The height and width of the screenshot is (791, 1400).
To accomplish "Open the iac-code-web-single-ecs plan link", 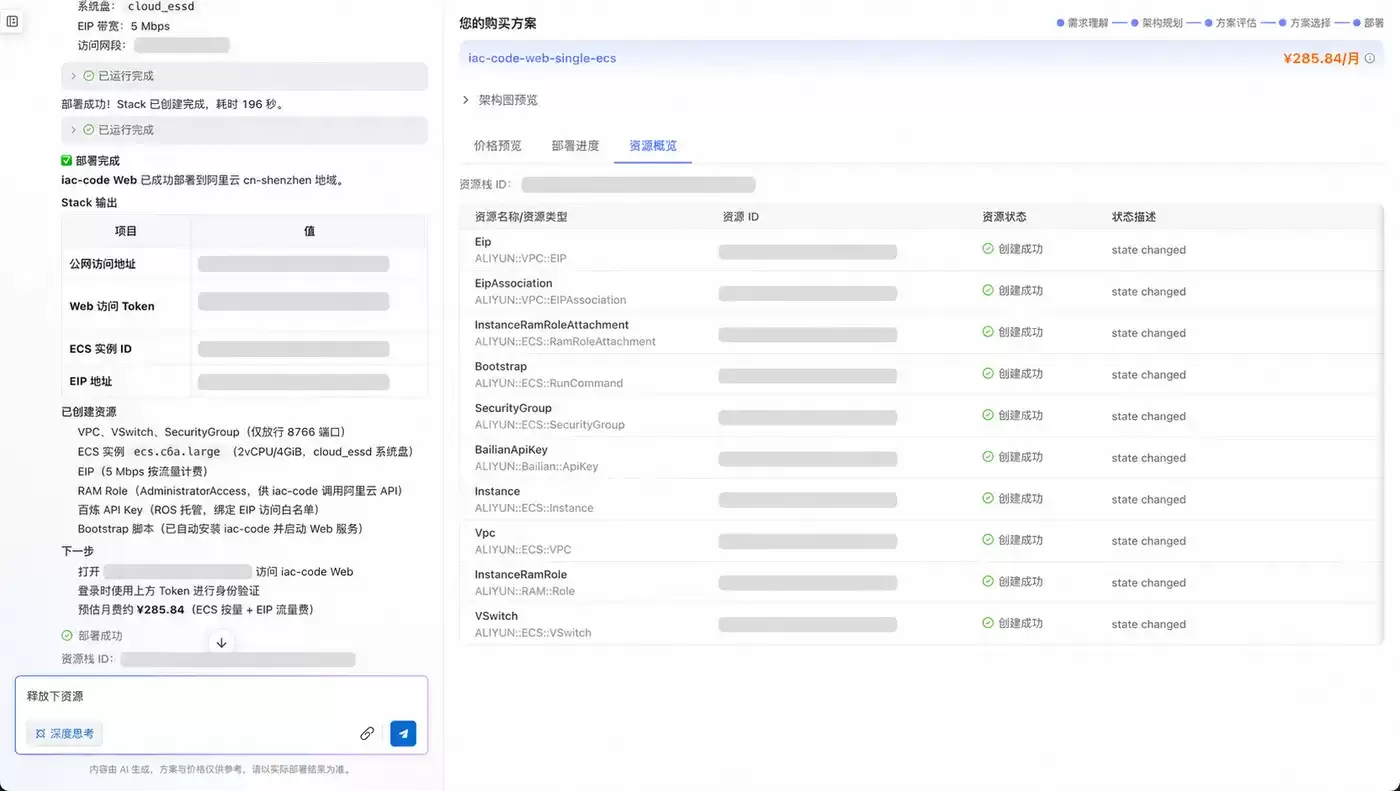I will [x=542, y=58].
